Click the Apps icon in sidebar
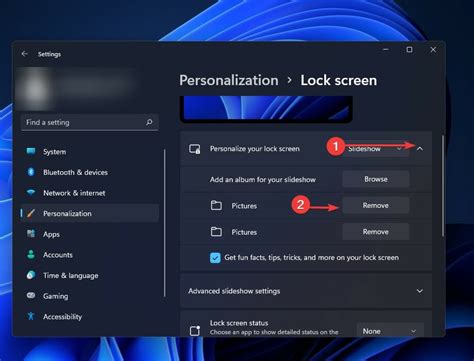Image resolution: width=474 pixels, height=361 pixels. pos(31,234)
